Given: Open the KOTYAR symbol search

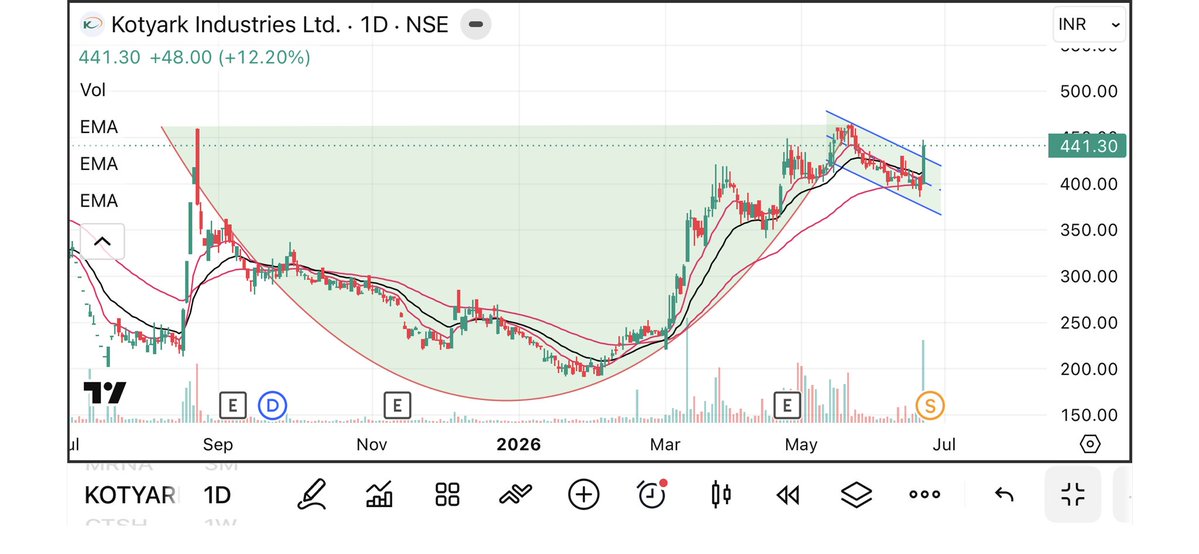Looking at the screenshot, I should (x=130, y=496).
